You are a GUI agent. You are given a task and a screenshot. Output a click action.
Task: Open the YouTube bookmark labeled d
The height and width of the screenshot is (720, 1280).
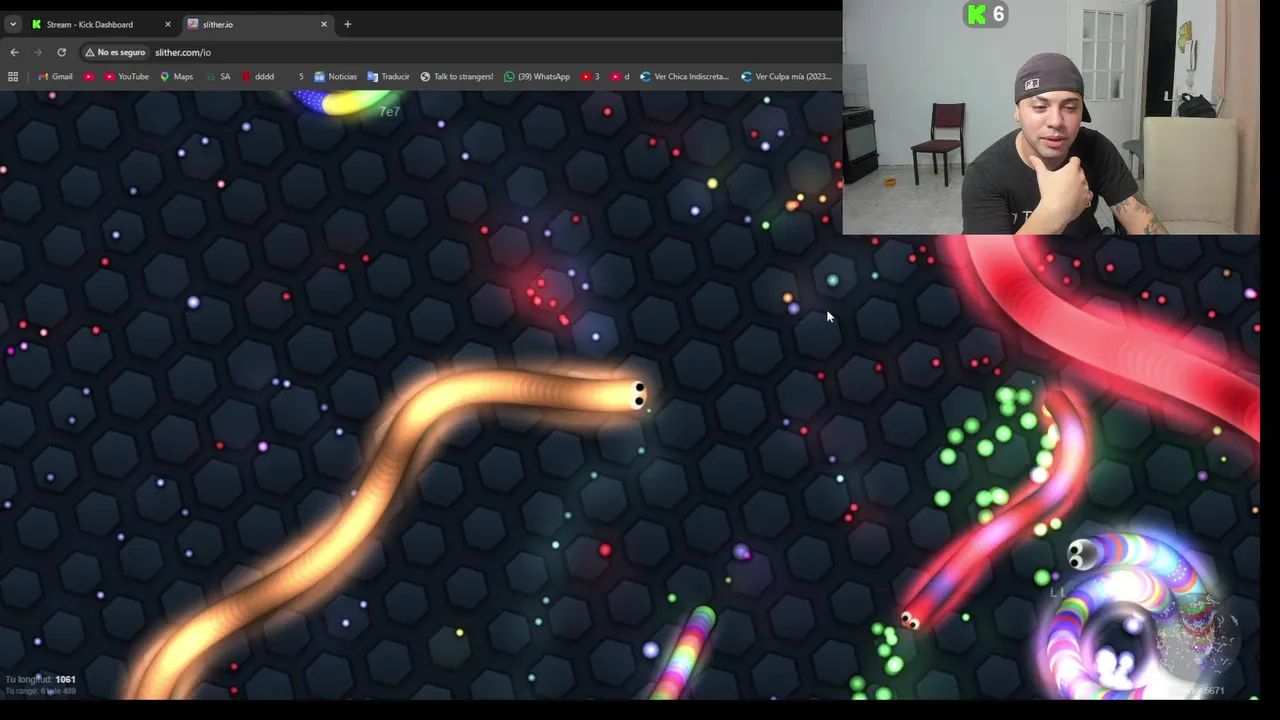(620, 76)
